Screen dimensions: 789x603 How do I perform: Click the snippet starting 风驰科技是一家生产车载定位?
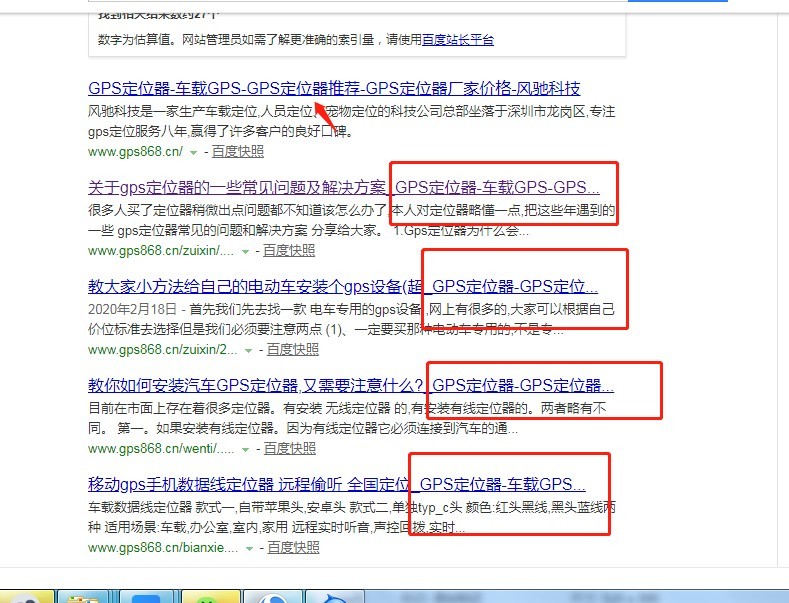tap(352, 121)
